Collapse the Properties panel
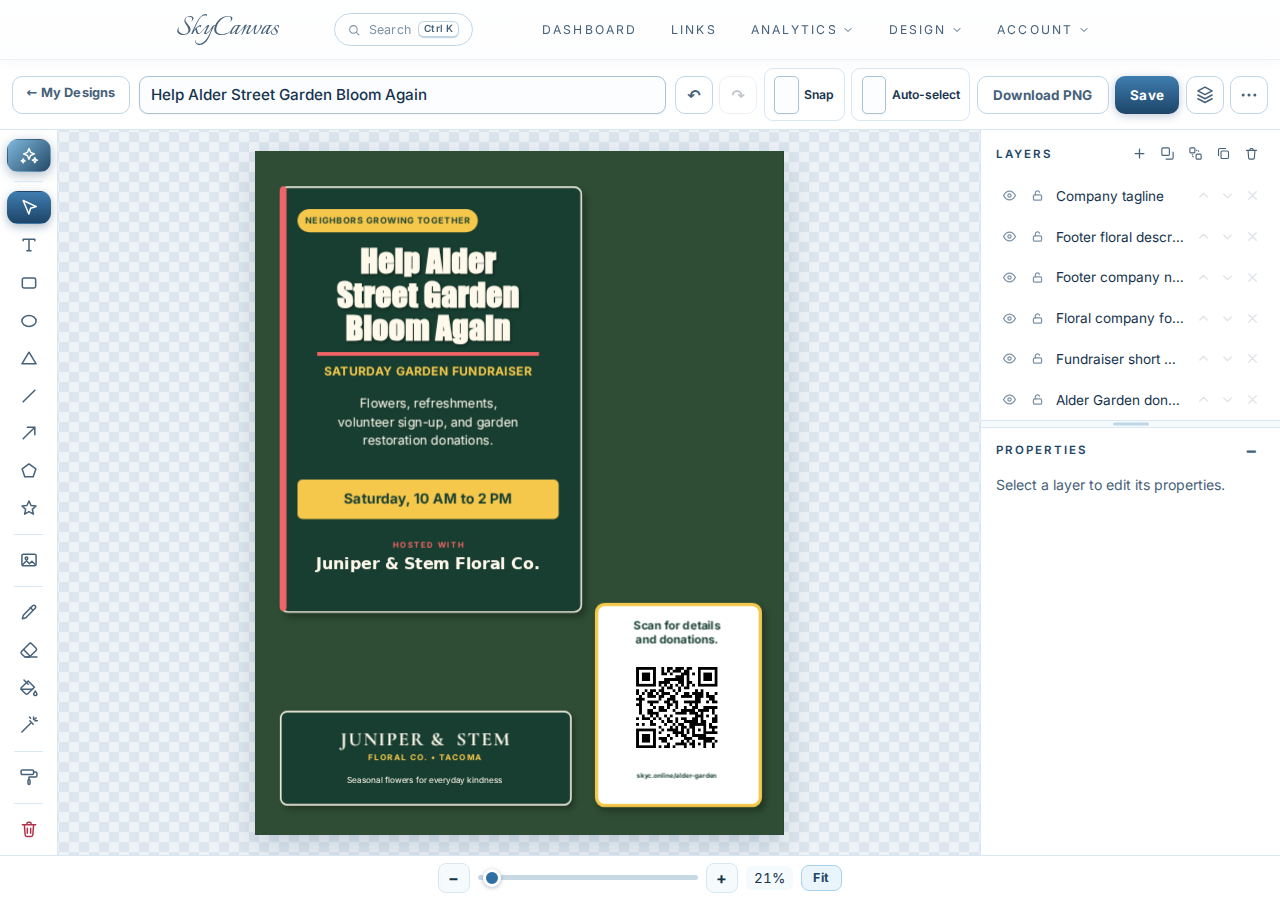 coord(1251,451)
